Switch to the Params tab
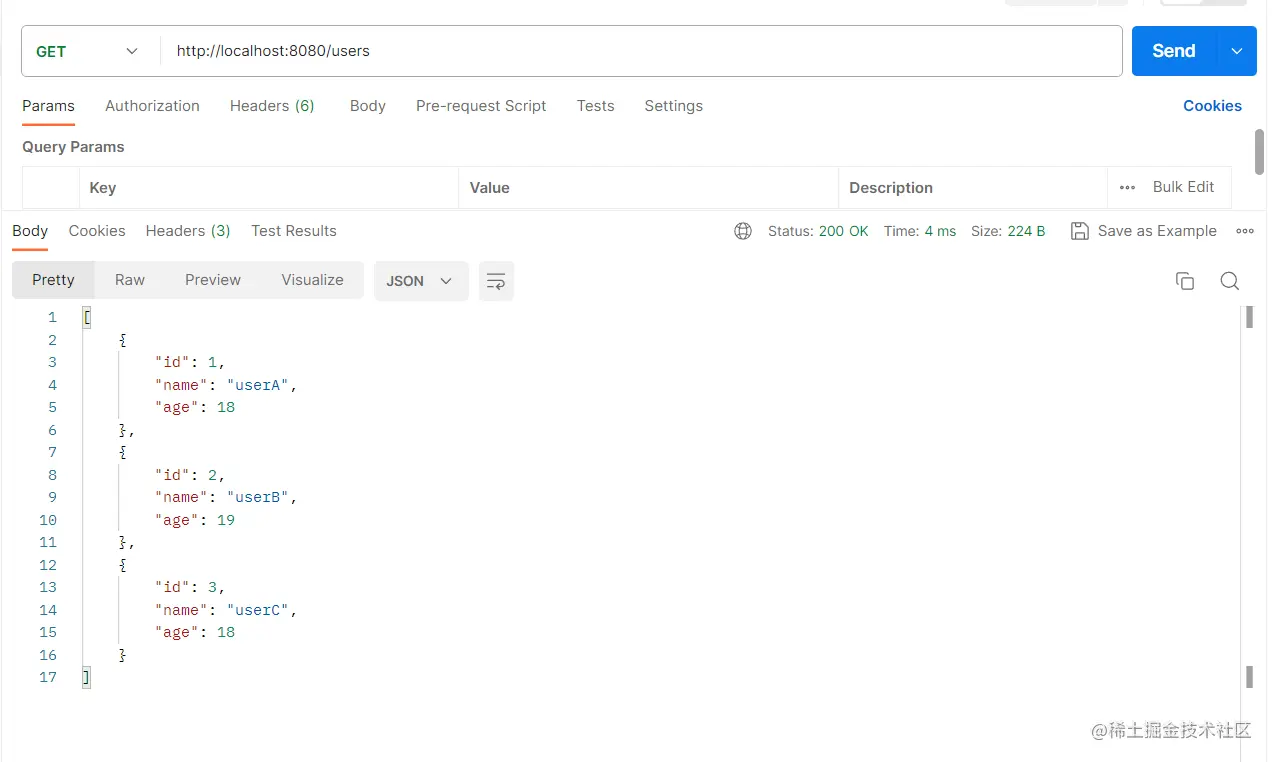The image size is (1273, 762). (48, 106)
